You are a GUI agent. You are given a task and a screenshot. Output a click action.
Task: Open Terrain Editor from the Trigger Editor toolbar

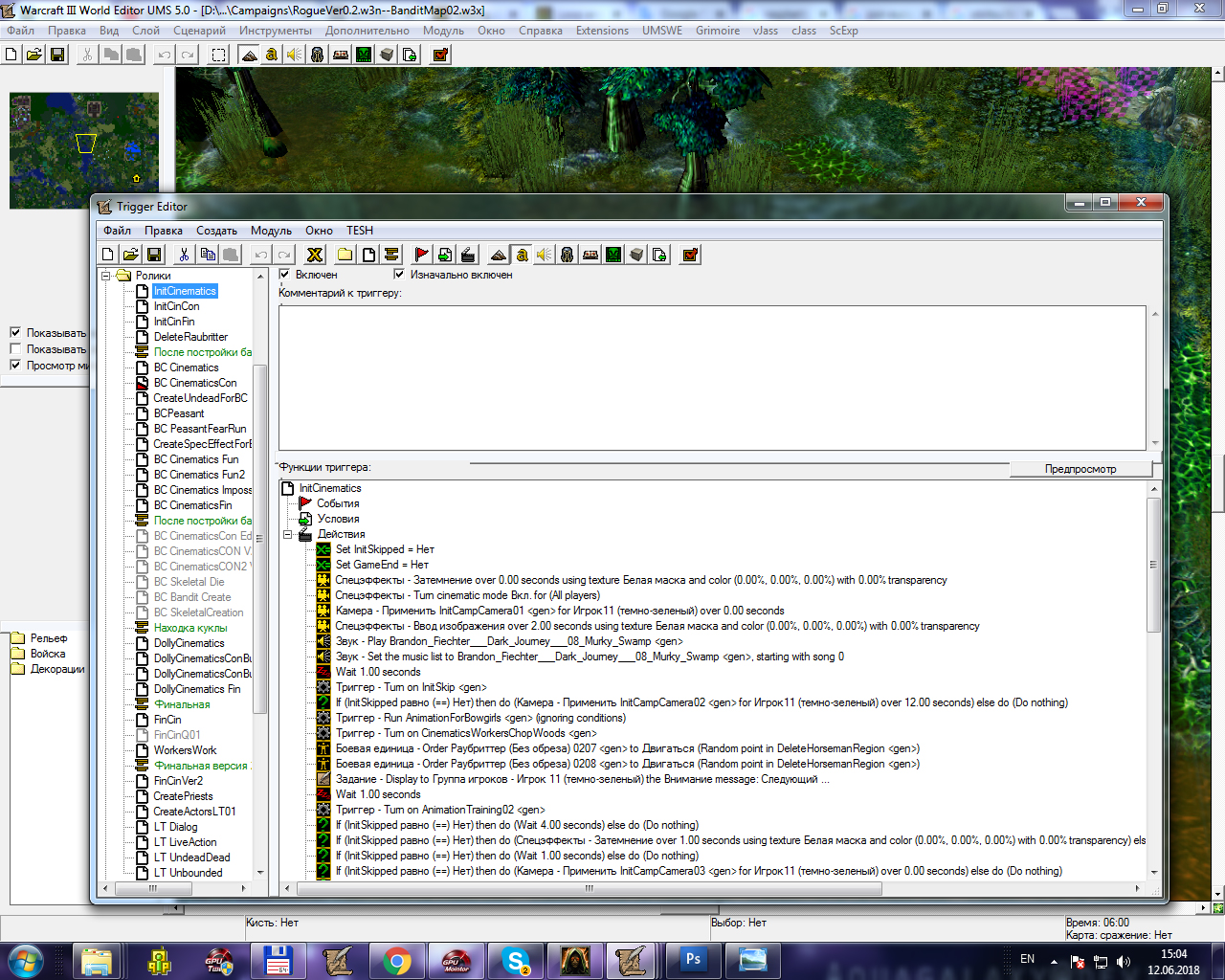click(x=498, y=255)
